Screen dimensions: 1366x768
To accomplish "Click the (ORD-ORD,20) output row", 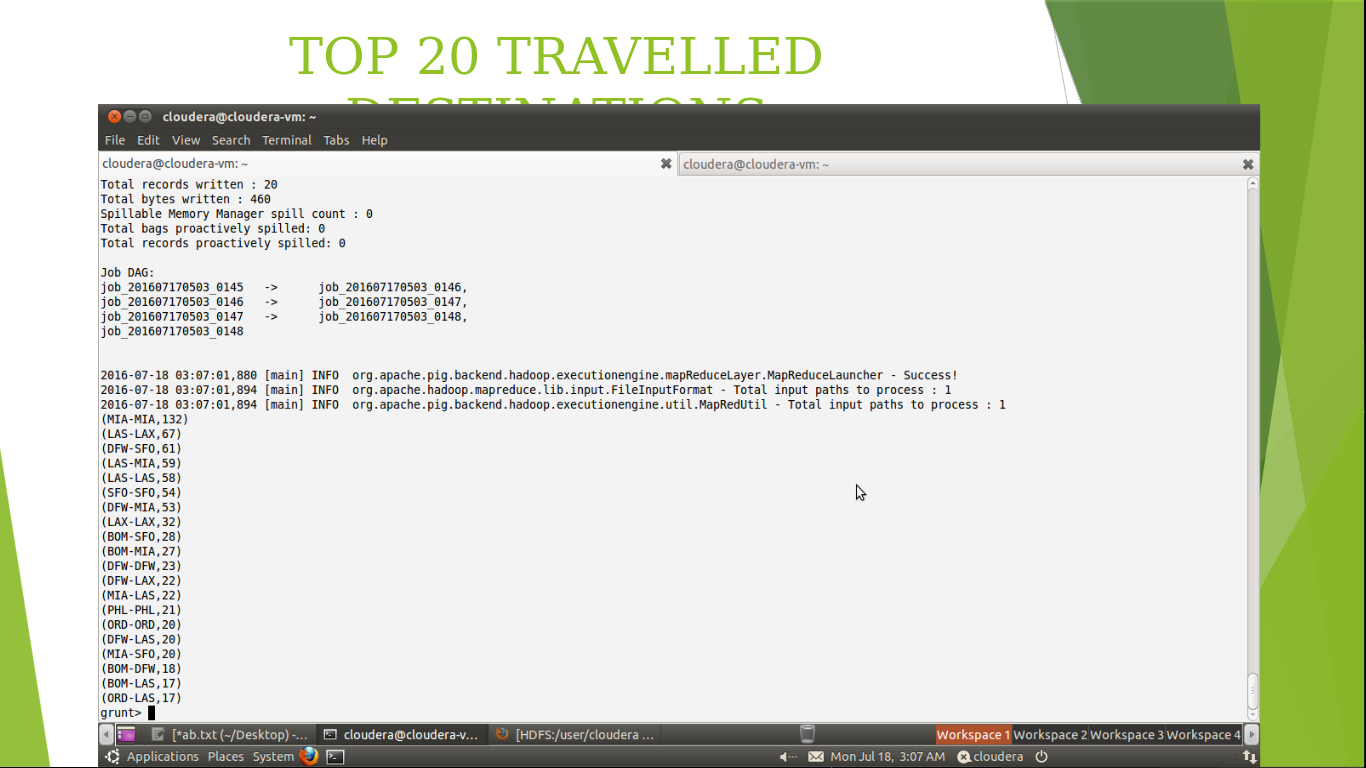I will [x=141, y=625].
